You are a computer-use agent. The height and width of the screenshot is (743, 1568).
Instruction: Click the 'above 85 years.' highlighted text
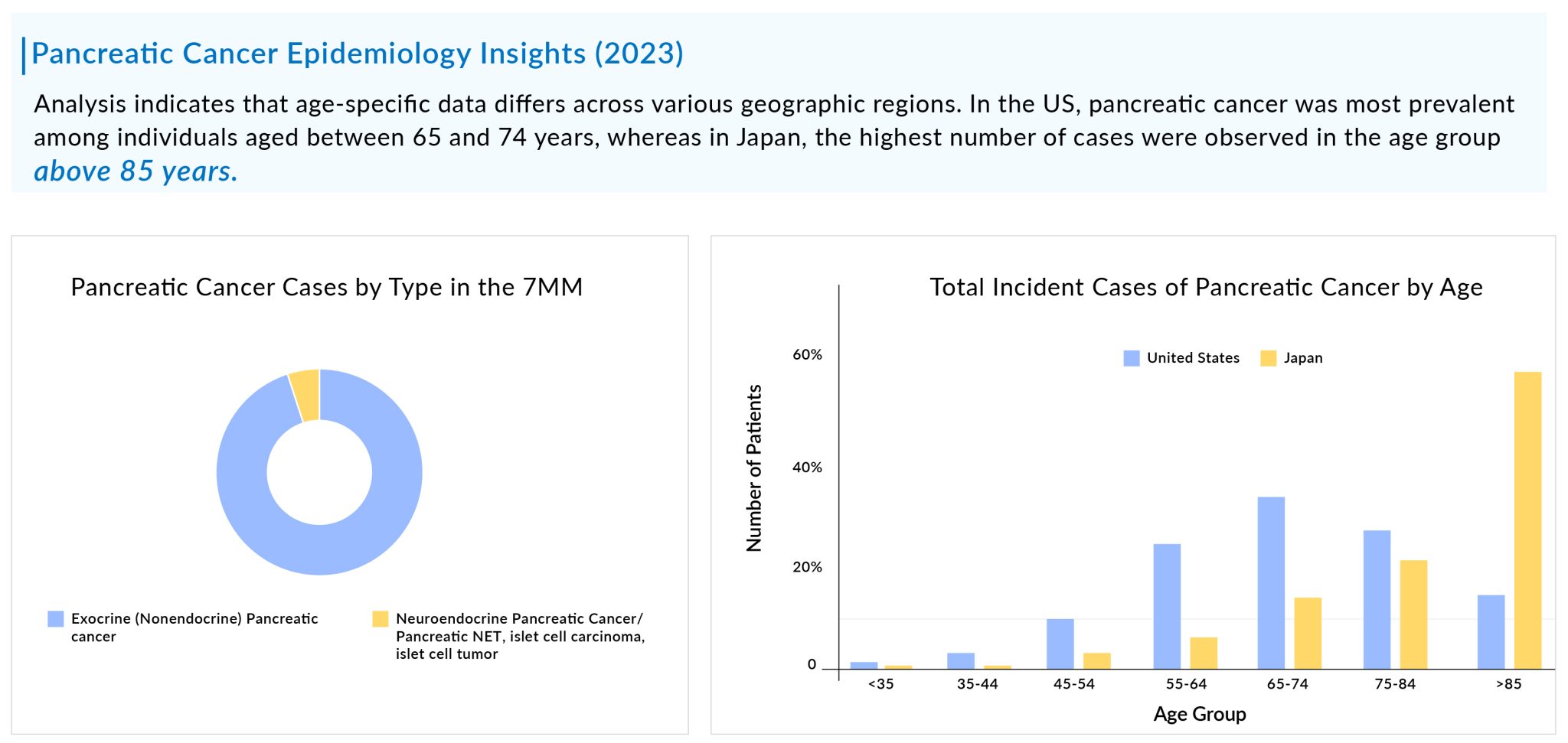pos(136,171)
